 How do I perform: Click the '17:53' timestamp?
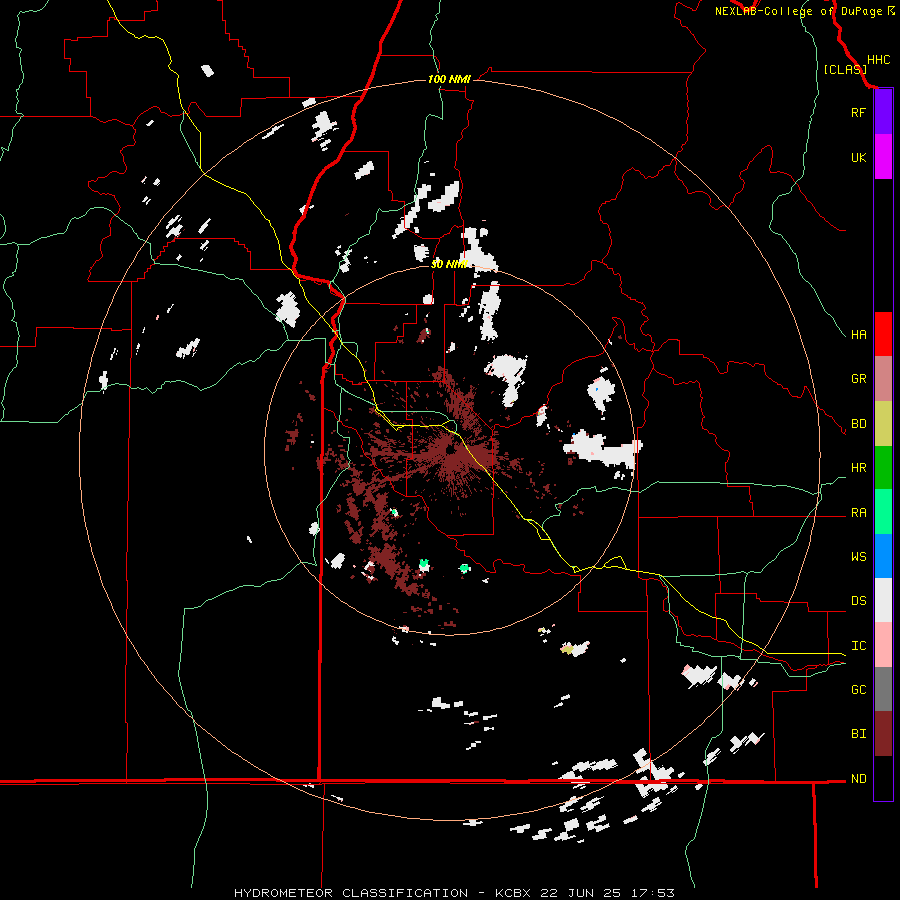[x=654, y=893]
